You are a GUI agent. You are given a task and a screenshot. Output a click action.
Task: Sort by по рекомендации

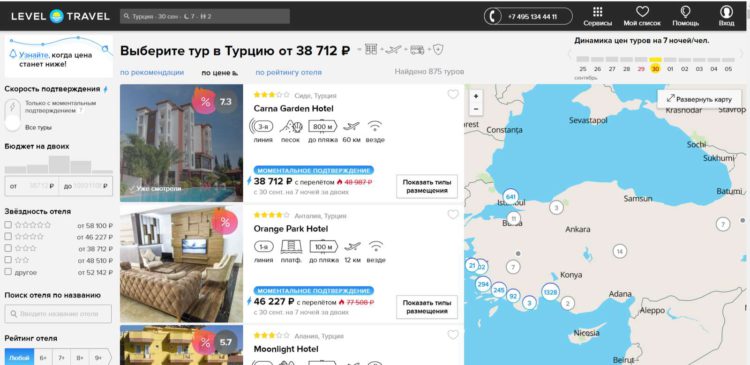coord(152,72)
